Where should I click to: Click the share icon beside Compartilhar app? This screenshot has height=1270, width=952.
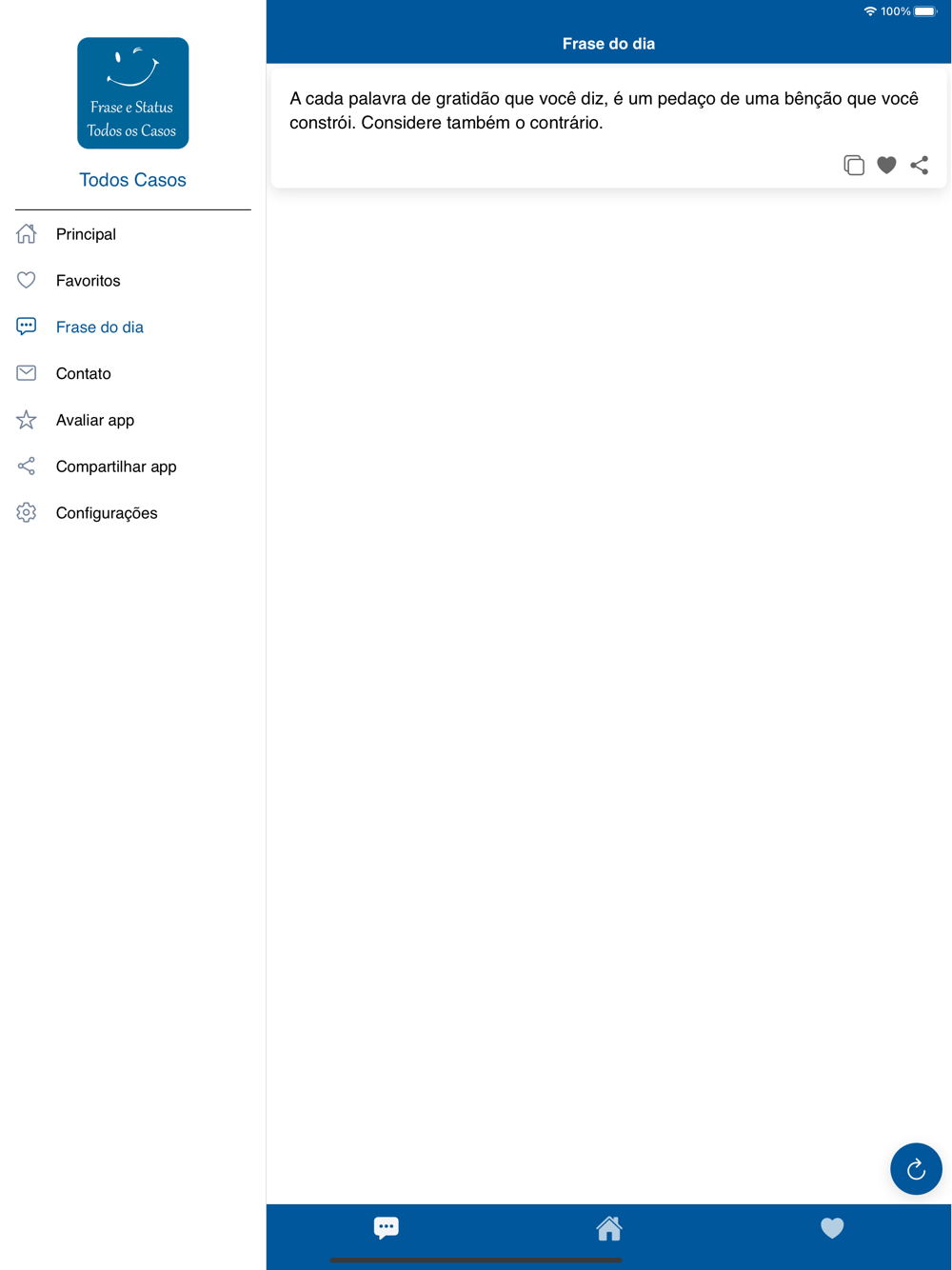[x=27, y=466]
